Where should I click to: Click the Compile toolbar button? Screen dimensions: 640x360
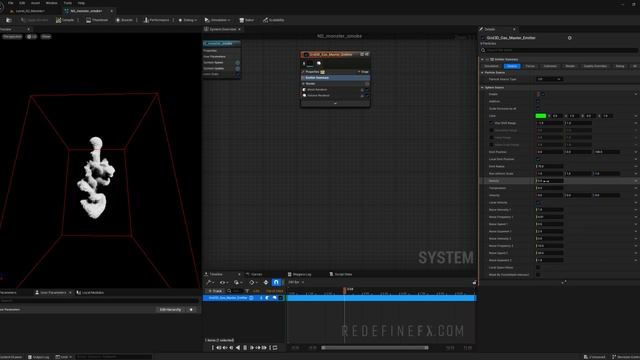[x=65, y=20]
